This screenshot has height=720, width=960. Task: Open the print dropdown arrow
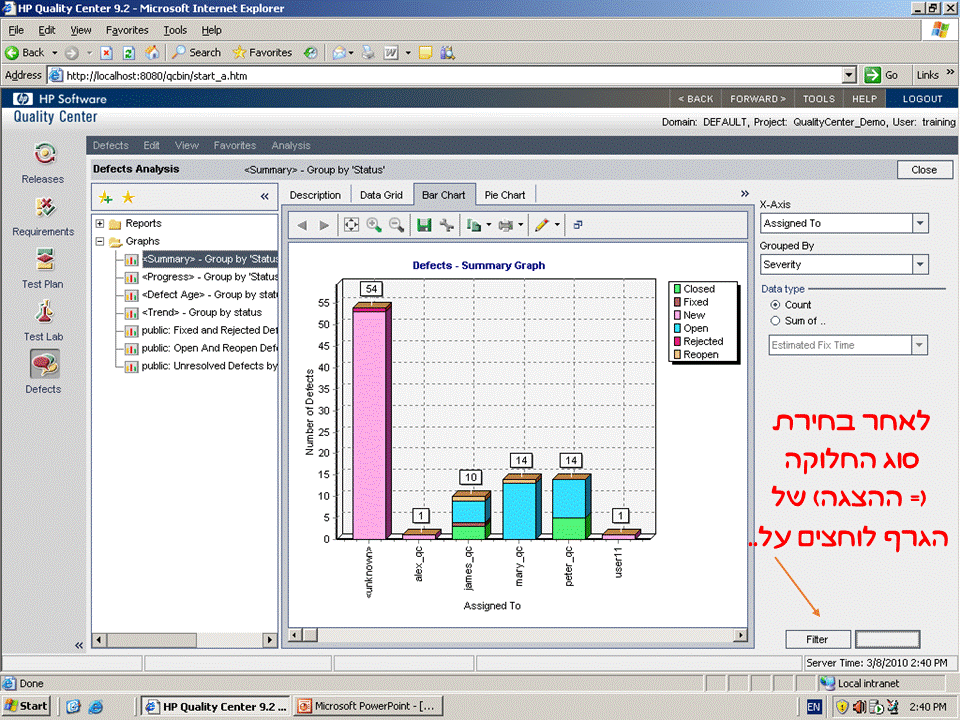(x=520, y=225)
